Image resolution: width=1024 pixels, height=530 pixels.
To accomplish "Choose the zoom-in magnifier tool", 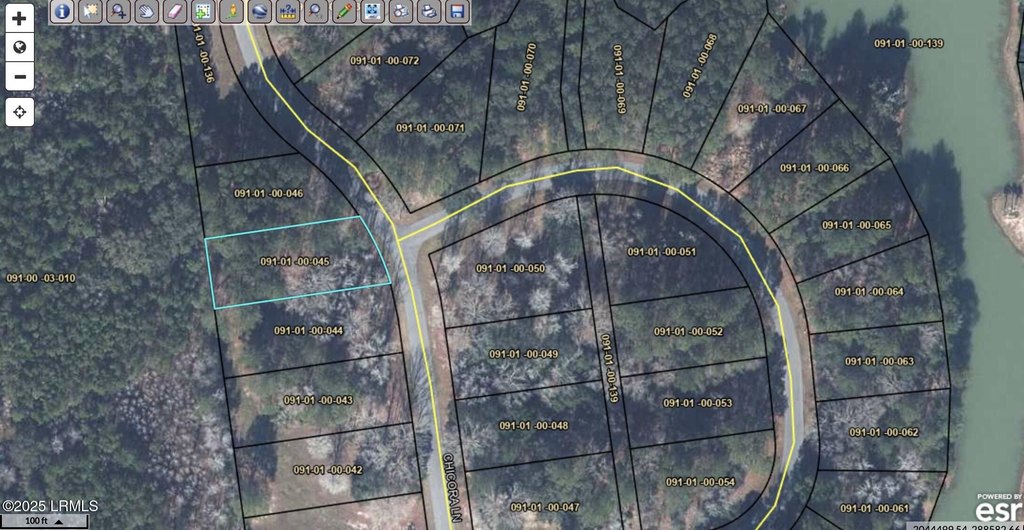I will 118,12.
